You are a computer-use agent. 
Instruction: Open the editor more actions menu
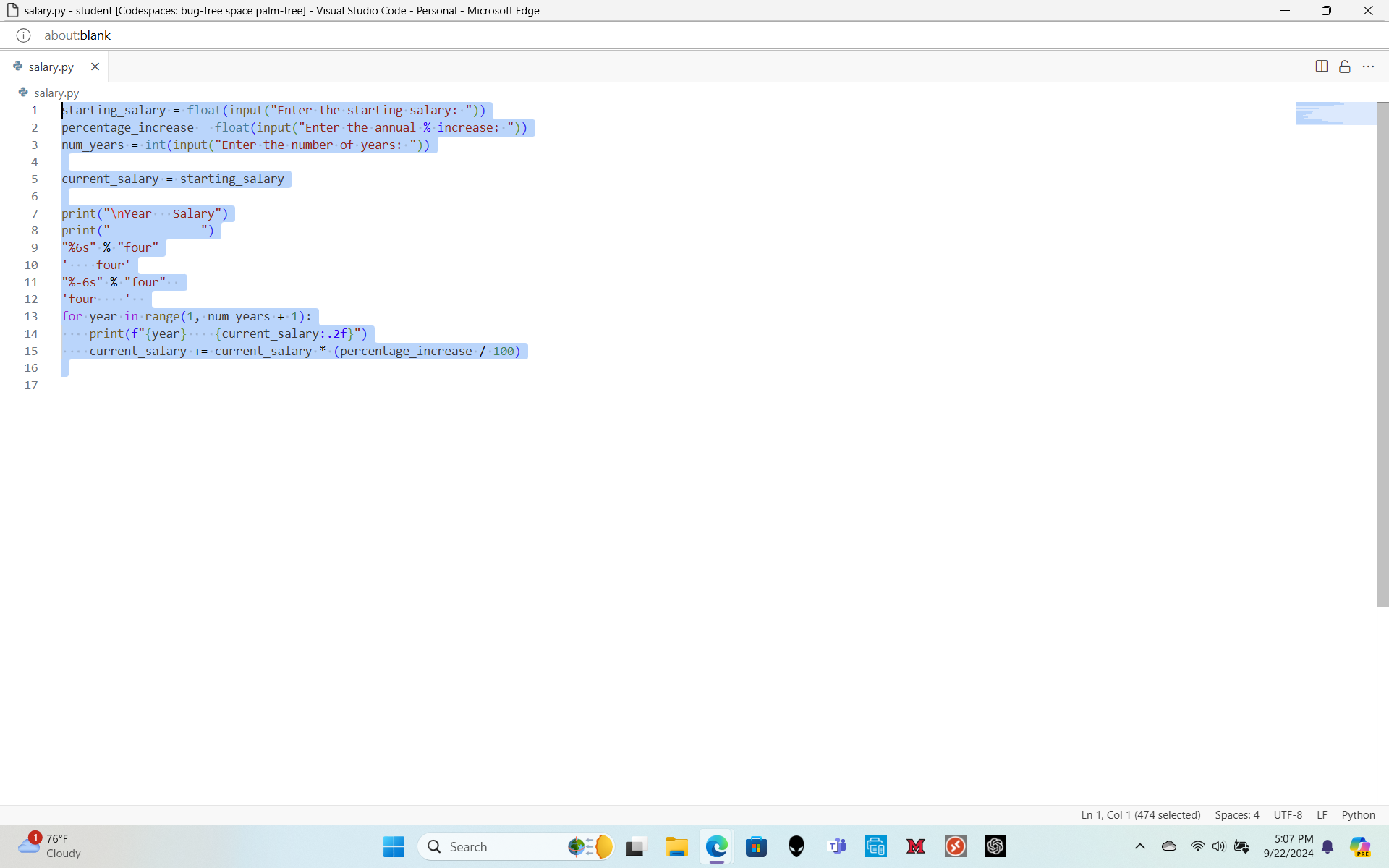[x=1368, y=67]
